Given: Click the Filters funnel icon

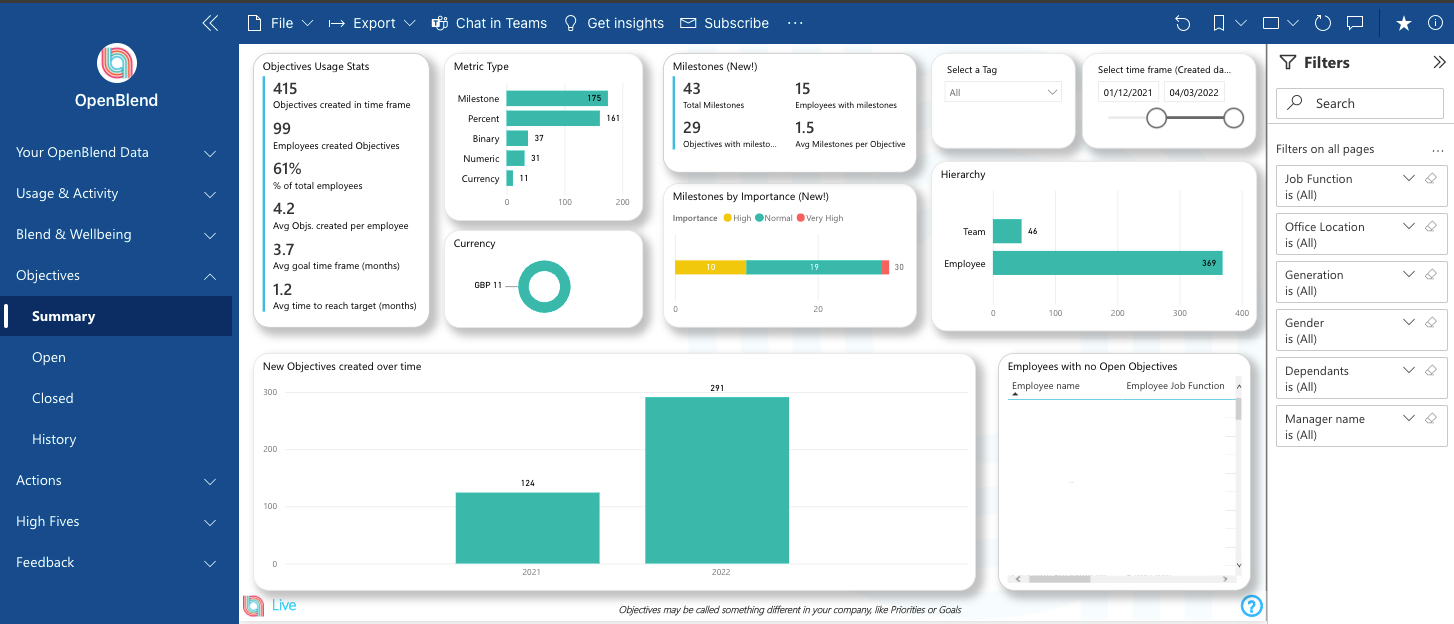Looking at the screenshot, I should [1288, 62].
